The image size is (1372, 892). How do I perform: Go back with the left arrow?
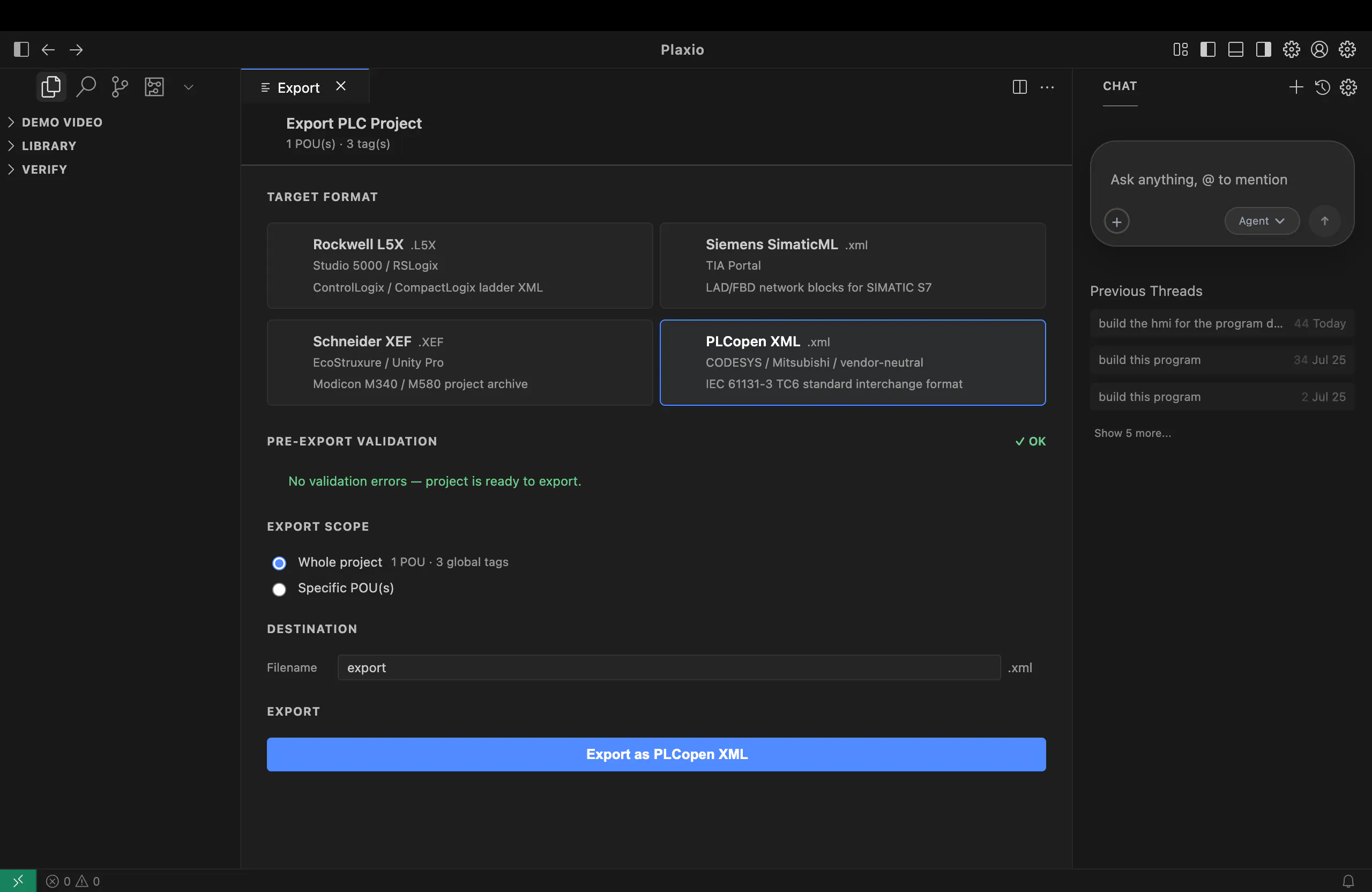coord(48,50)
